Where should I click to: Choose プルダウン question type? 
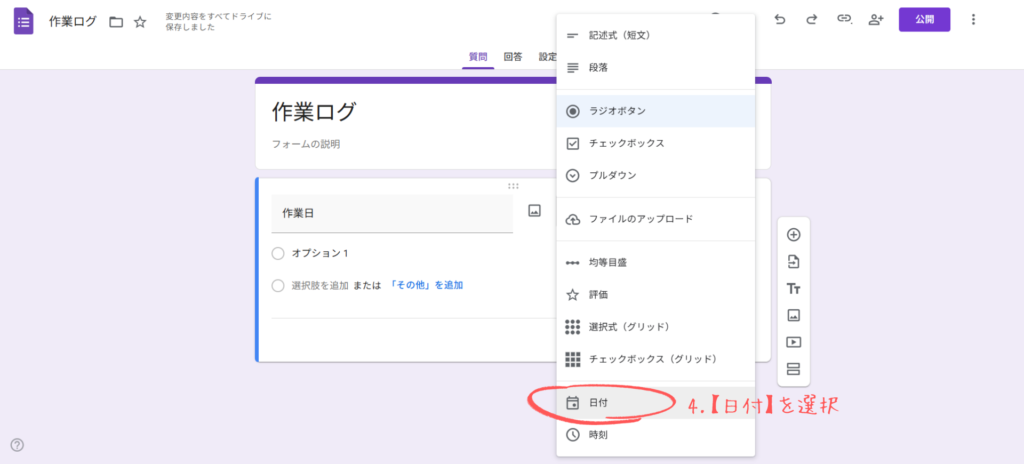click(x=656, y=175)
